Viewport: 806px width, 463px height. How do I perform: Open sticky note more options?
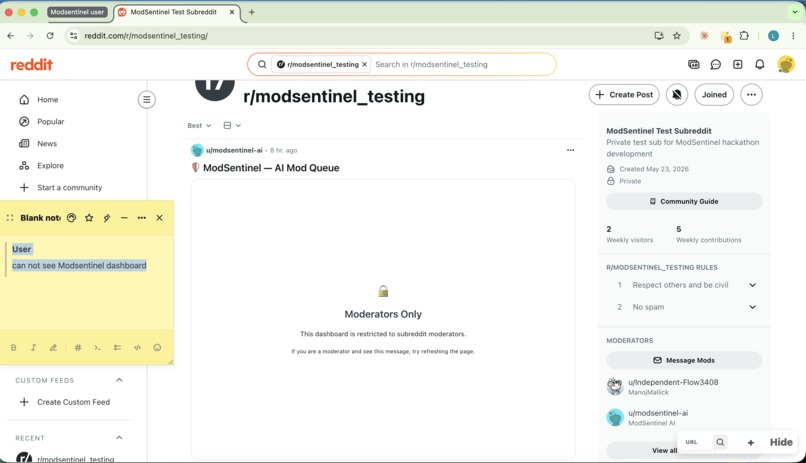click(x=141, y=218)
